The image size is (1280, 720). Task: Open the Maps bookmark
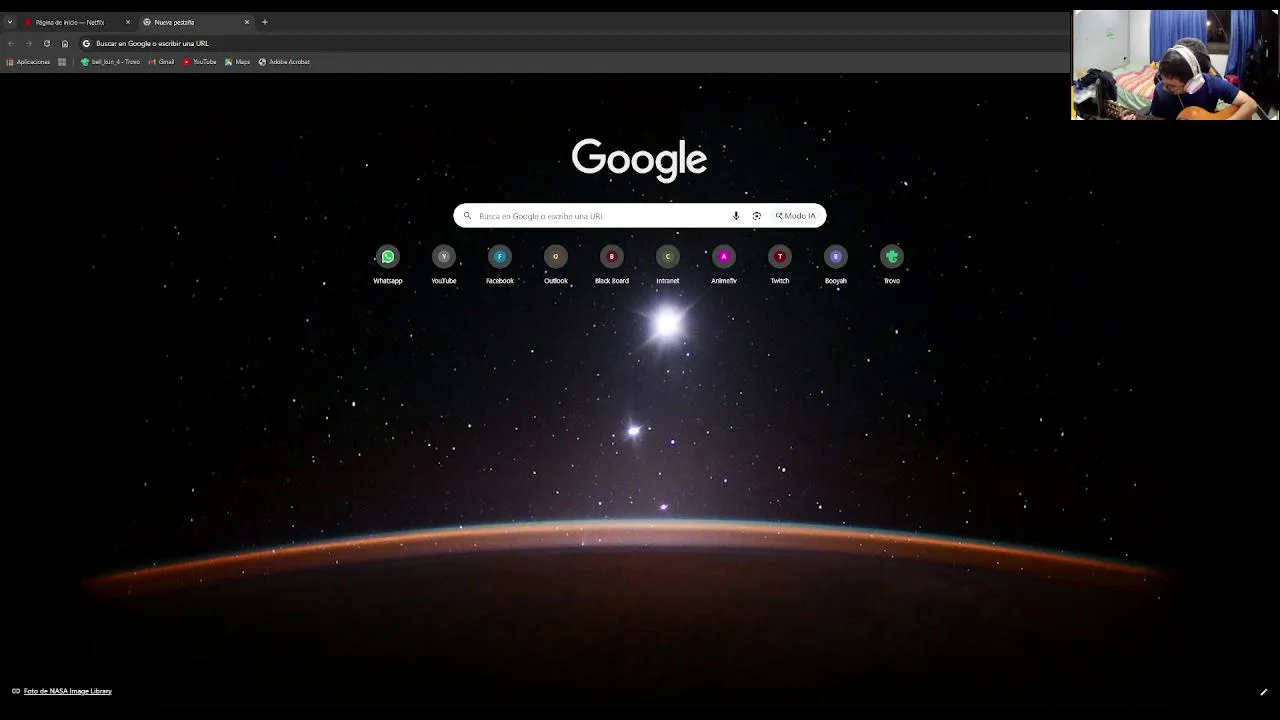[238, 62]
